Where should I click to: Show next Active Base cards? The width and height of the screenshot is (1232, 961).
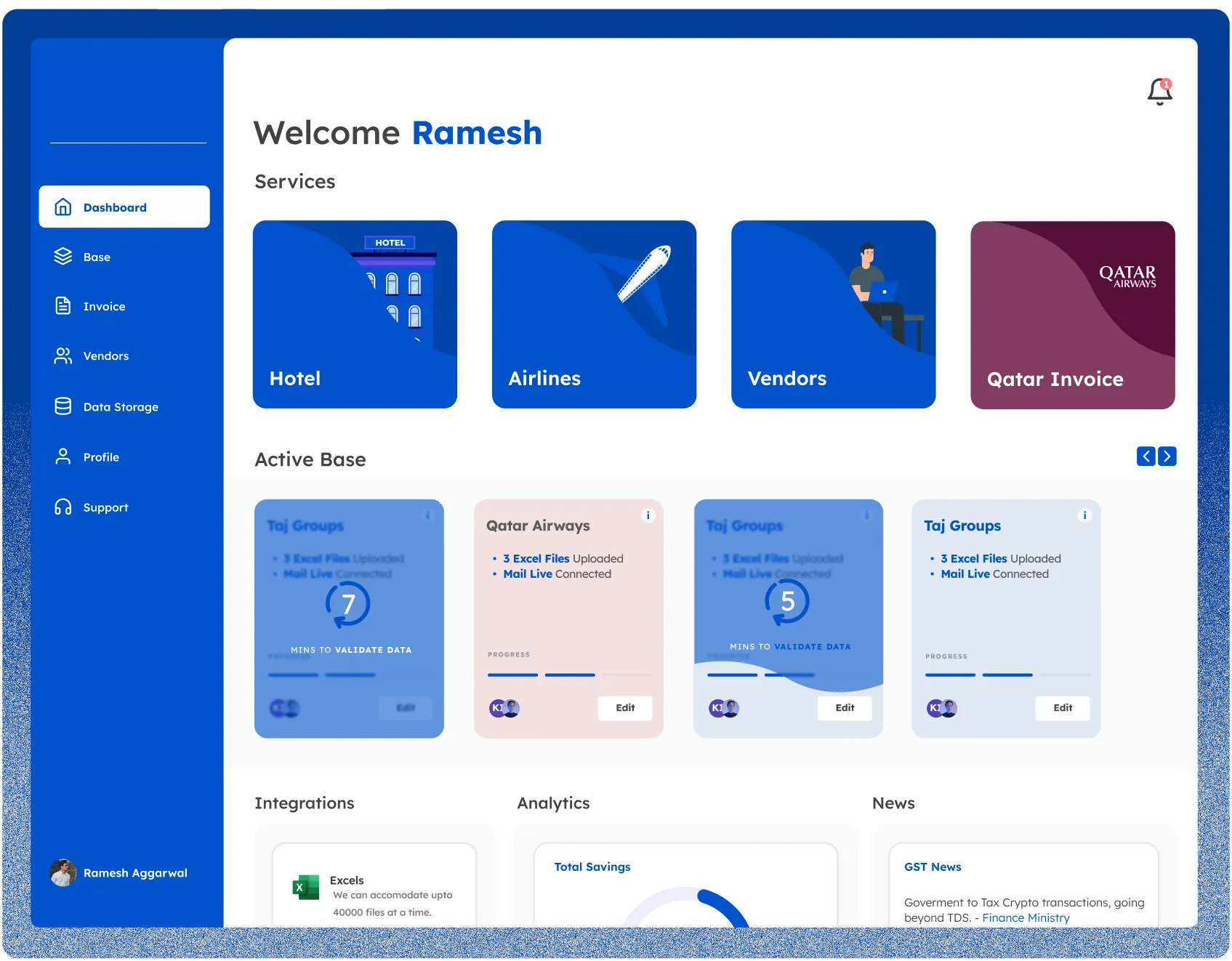coord(1167,457)
